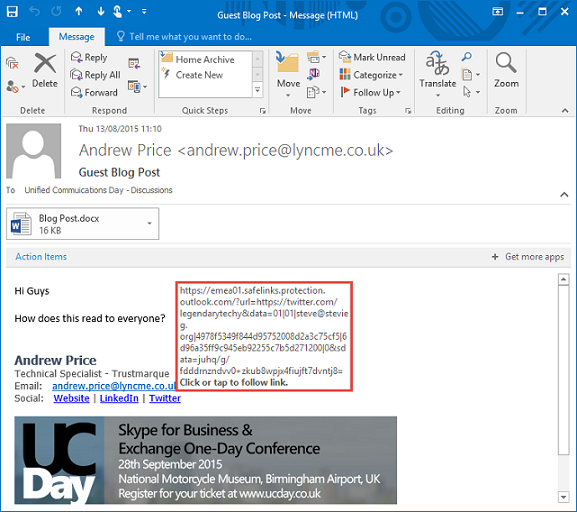The height and width of the screenshot is (512, 577).
Task: Open the Twitter link in signature
Action: point(165,399)
